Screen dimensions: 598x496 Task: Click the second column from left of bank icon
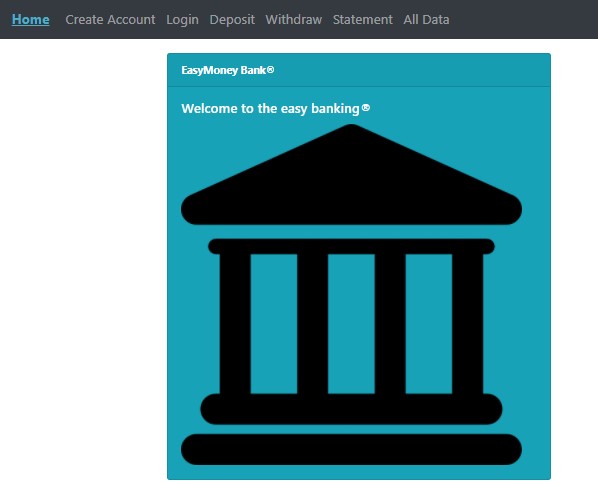pyautogui.click(x=312, y=323)
